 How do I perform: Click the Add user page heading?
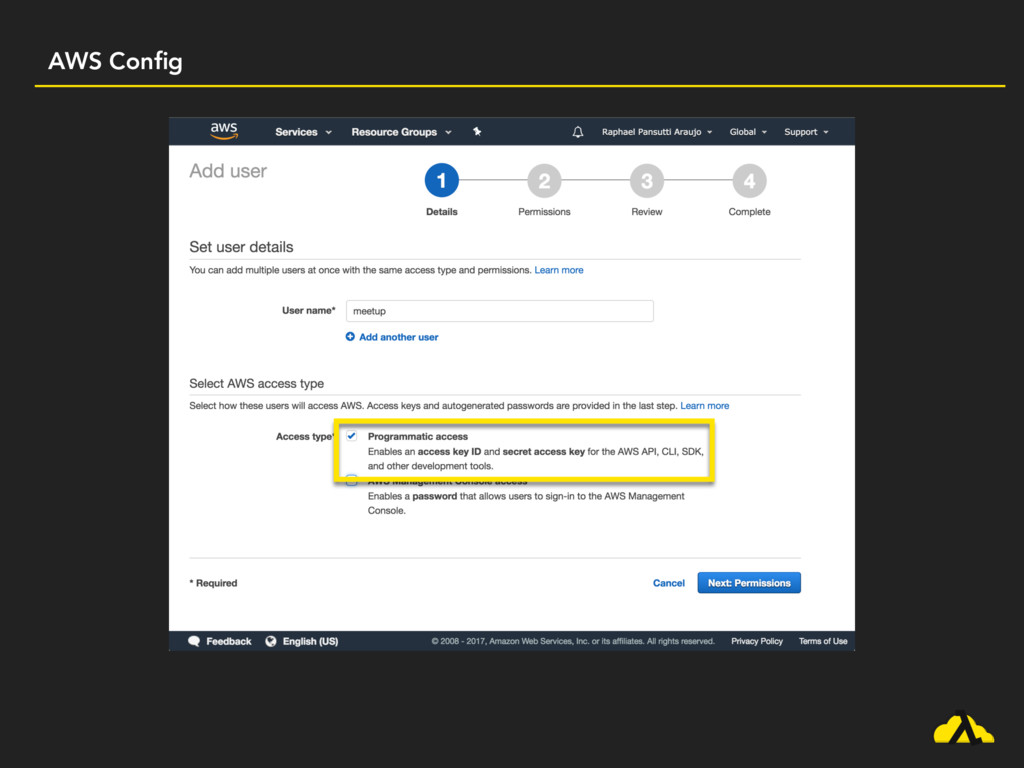tap(228, 171)
